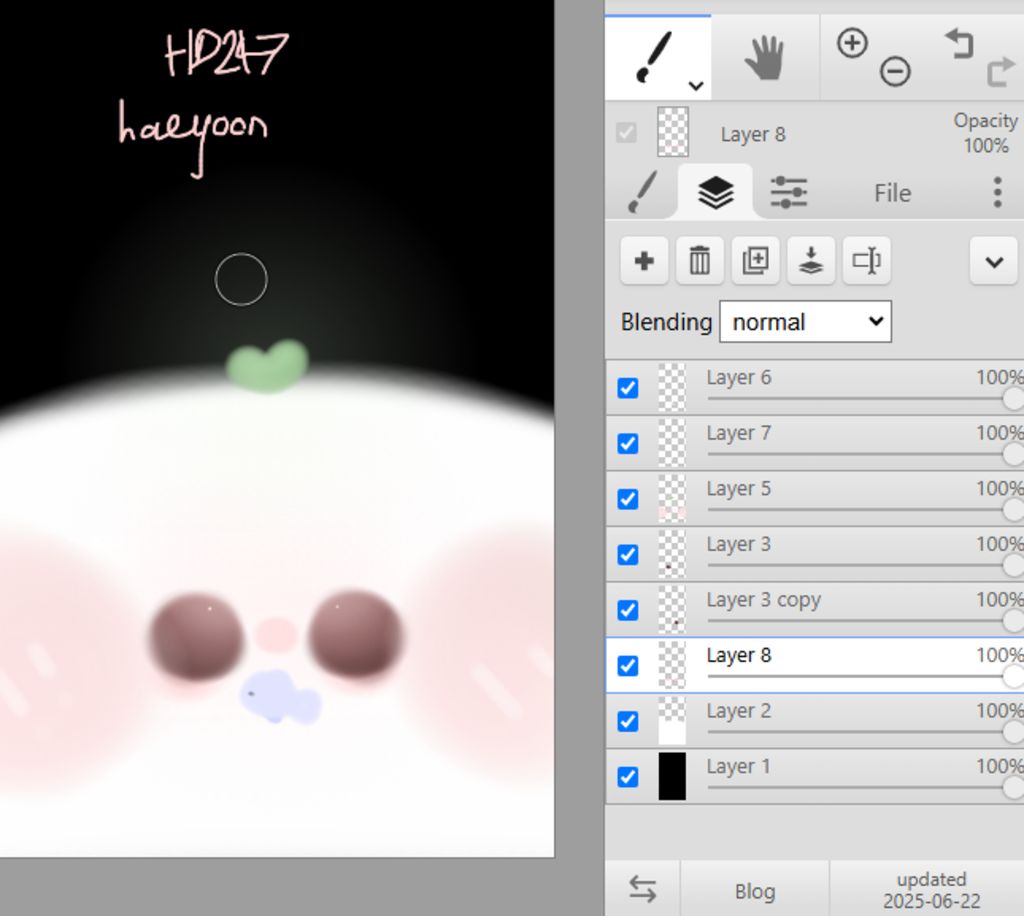Hide Layer 6 using its checkbox

pyautogui.click(x=628, y=388)
